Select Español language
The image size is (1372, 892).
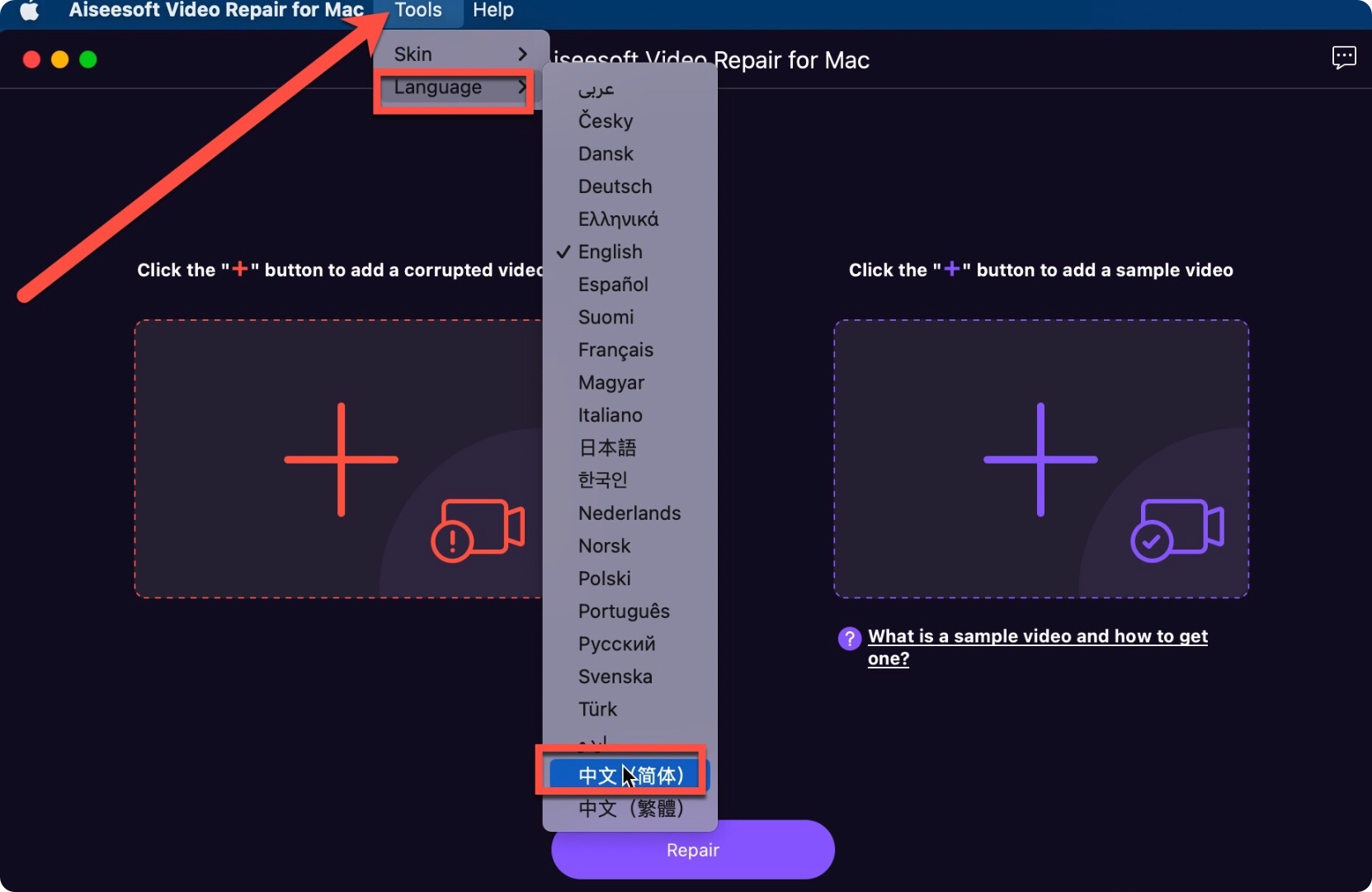pyautogui.click(x=629, y=285)
